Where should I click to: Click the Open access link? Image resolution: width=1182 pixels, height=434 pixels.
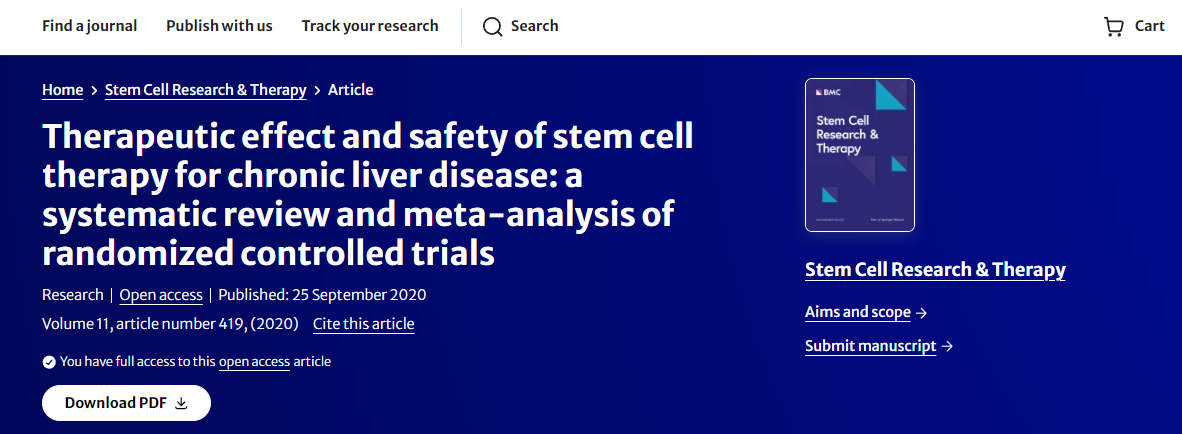pyautogui.click(x=161, y=295)
